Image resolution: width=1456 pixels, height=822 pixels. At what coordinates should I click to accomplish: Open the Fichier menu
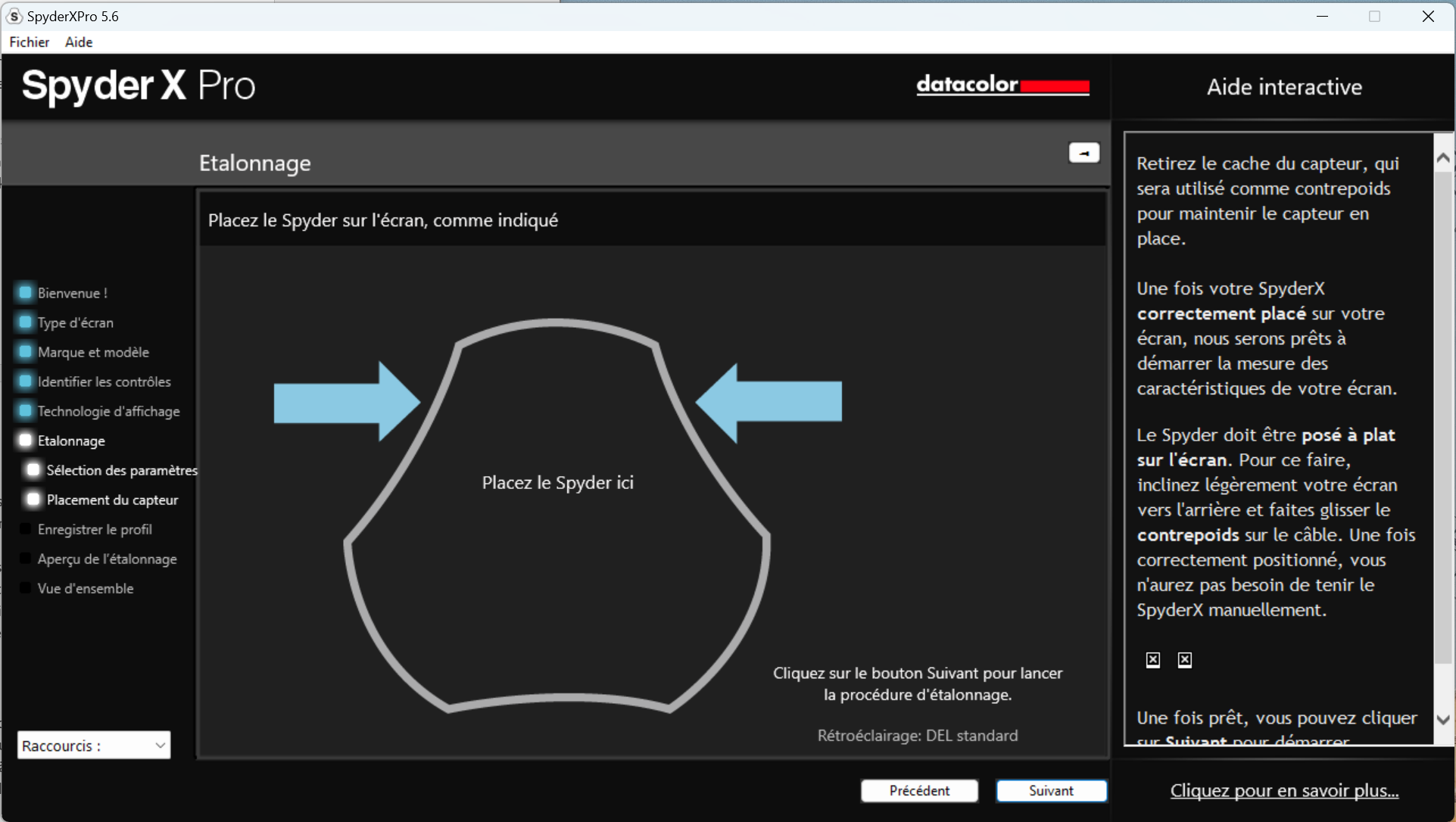(x=30, y=42)
